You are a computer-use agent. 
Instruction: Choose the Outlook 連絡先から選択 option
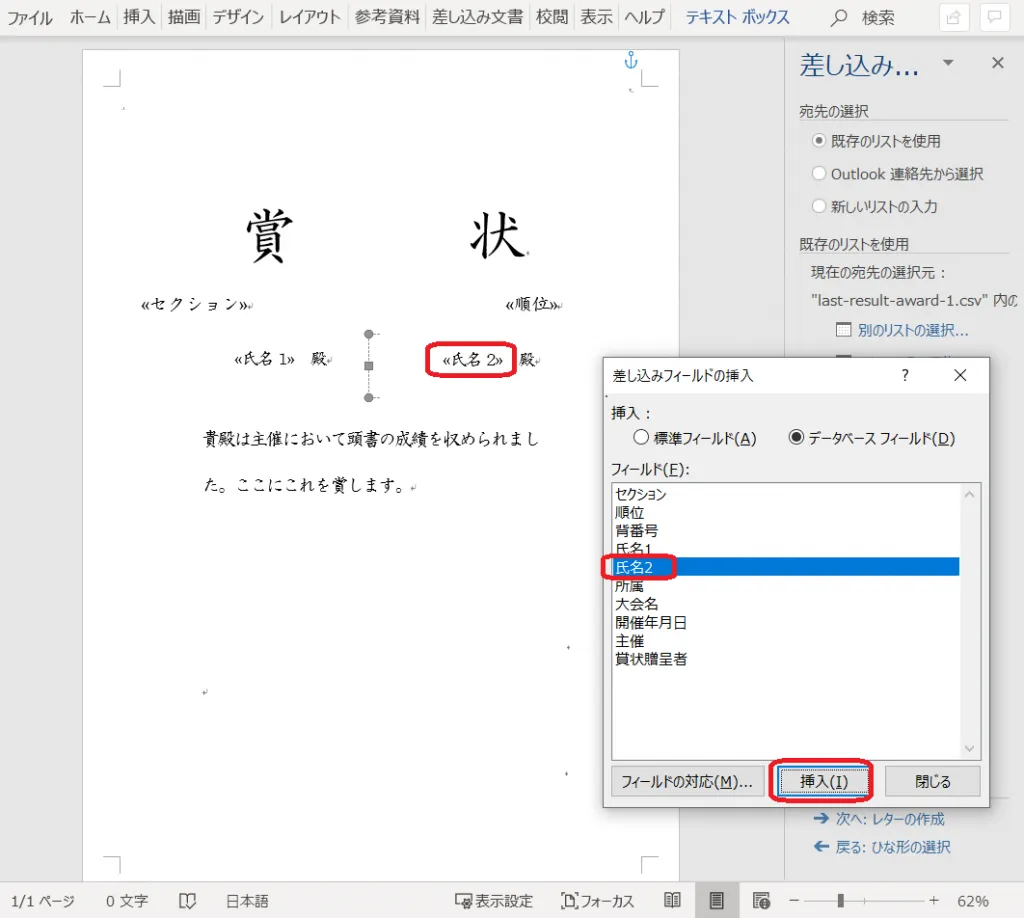point(819,174)
